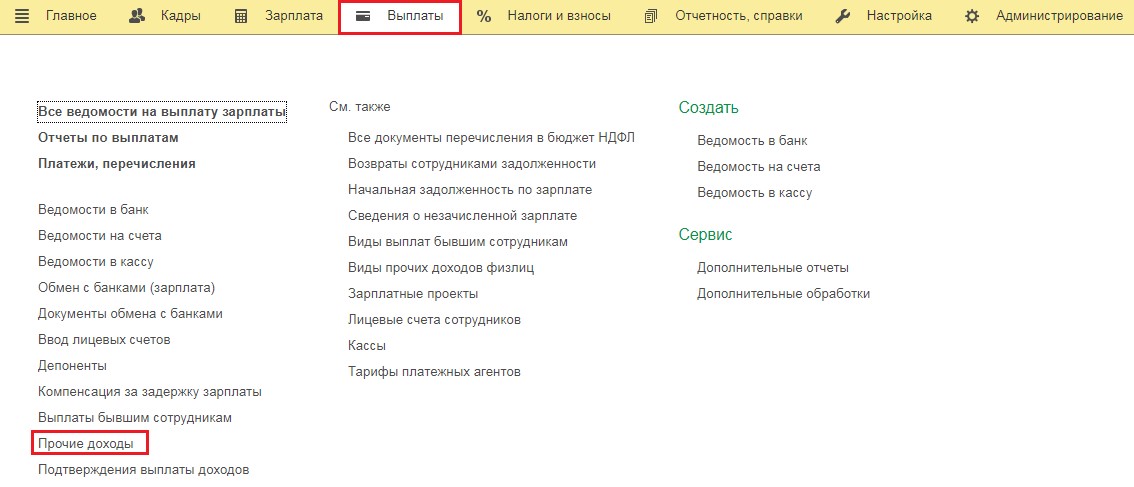Click the Создать group heading
The height and width of the screenshot is (487, 1134).
(709, 108)
